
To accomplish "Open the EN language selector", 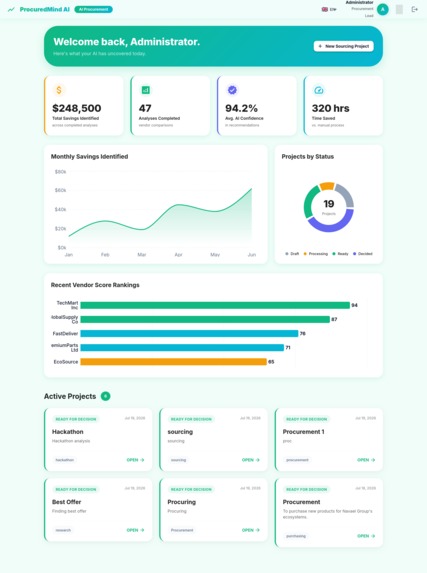I will point(329,10).
